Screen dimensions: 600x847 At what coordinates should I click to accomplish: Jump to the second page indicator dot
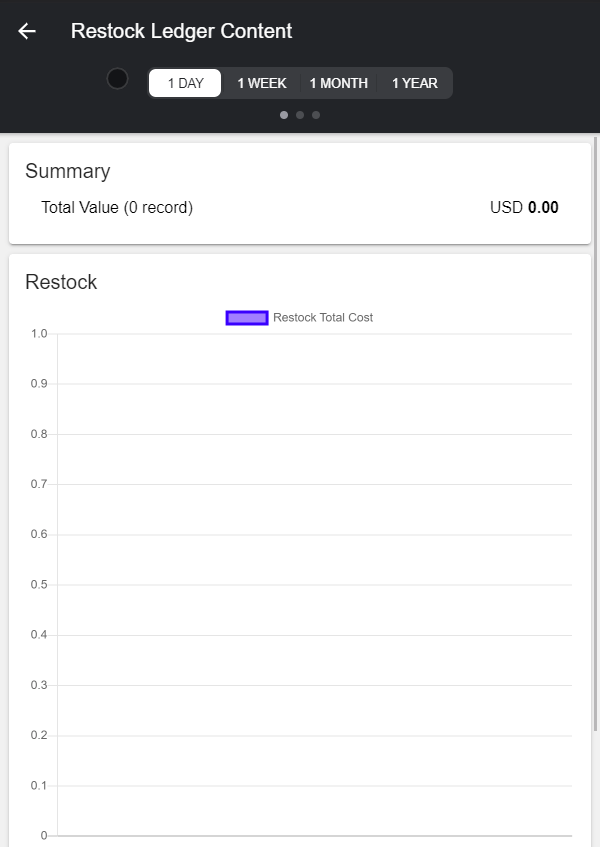point(300,115)
